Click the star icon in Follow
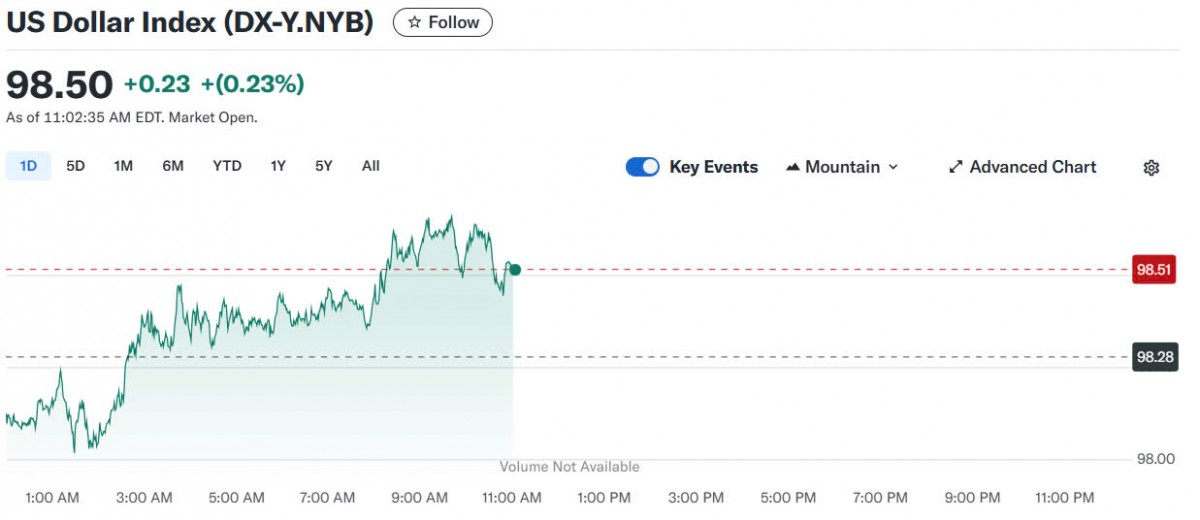1200x520 pixels. click(x=415, y=23)
